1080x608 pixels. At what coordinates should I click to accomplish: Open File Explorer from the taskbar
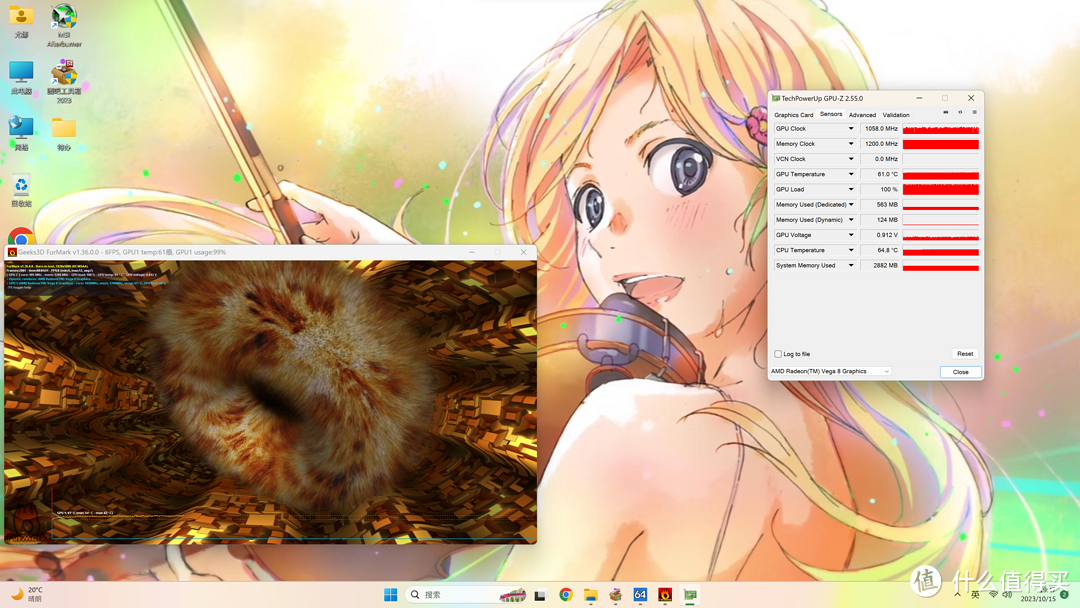tap(590, 594)
